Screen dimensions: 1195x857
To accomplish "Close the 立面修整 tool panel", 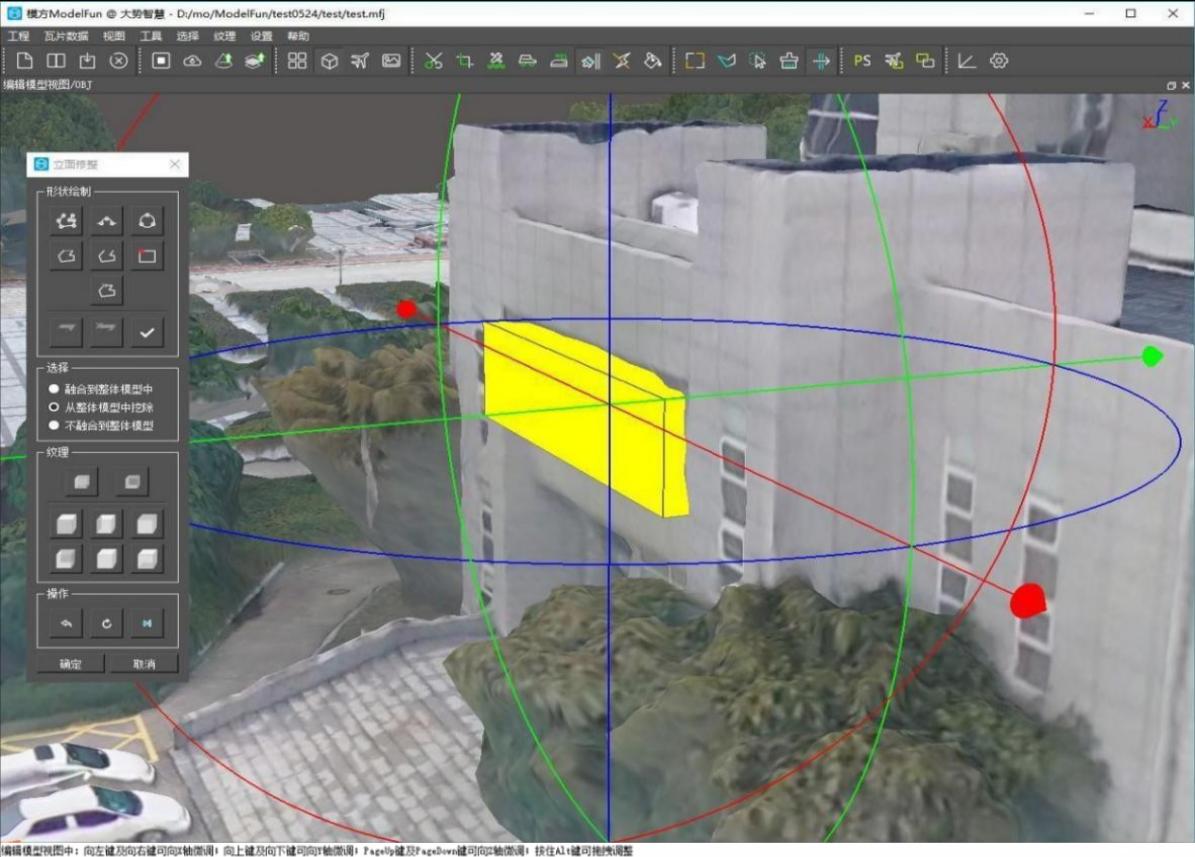I will [175, 164].
